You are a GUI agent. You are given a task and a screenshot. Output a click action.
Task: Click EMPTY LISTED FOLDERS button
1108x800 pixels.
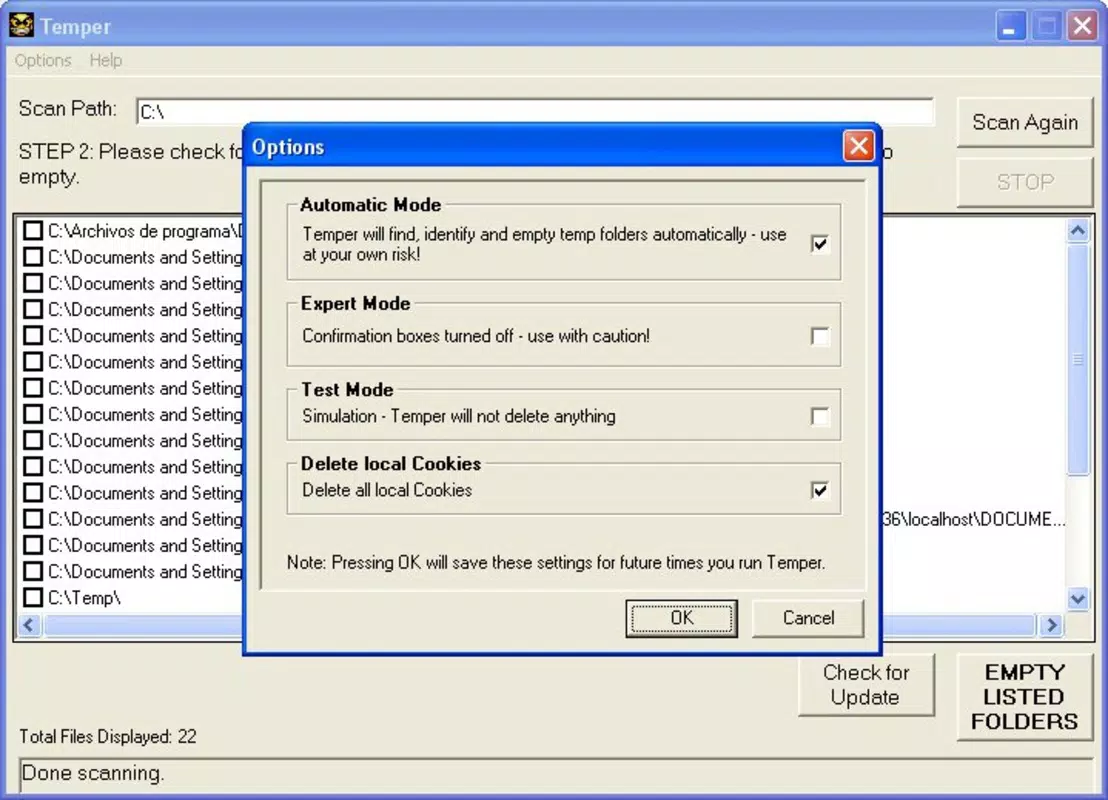(1025, 697)
